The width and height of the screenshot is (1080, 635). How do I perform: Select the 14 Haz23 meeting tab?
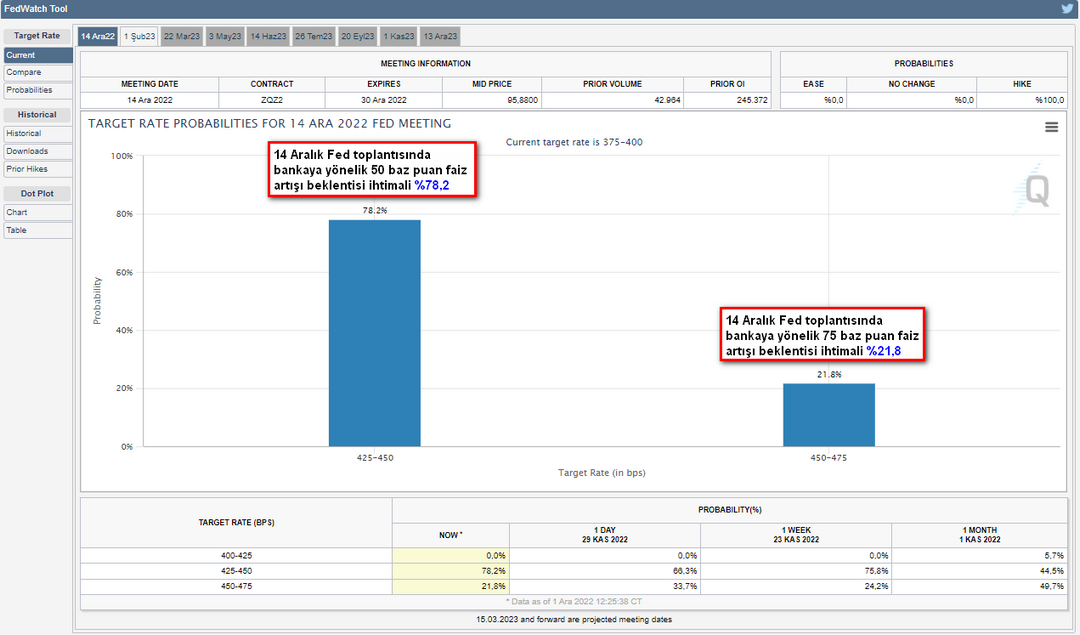(269, 37)
